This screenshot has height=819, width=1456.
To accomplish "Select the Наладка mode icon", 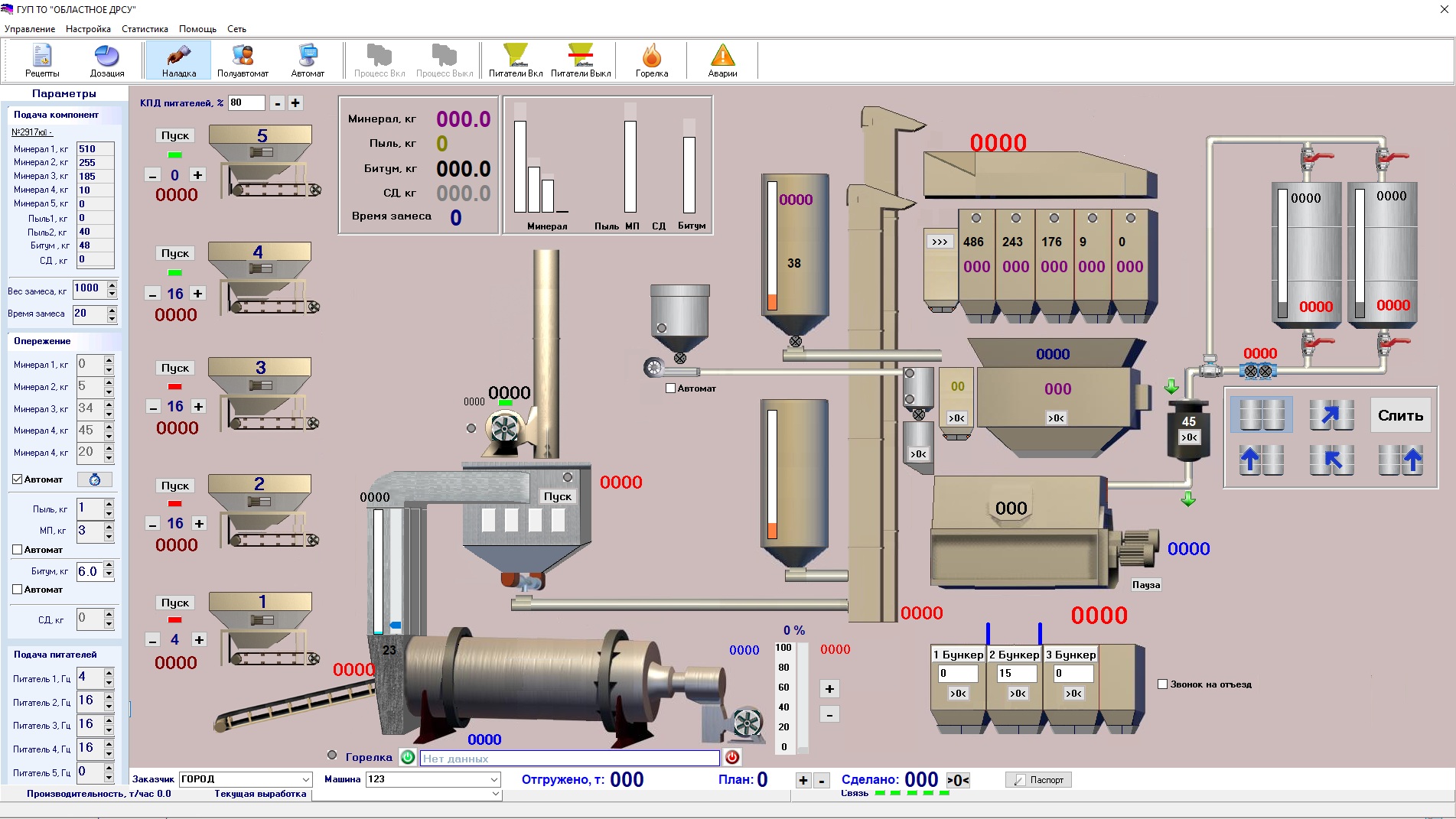I will pos(179,60).
